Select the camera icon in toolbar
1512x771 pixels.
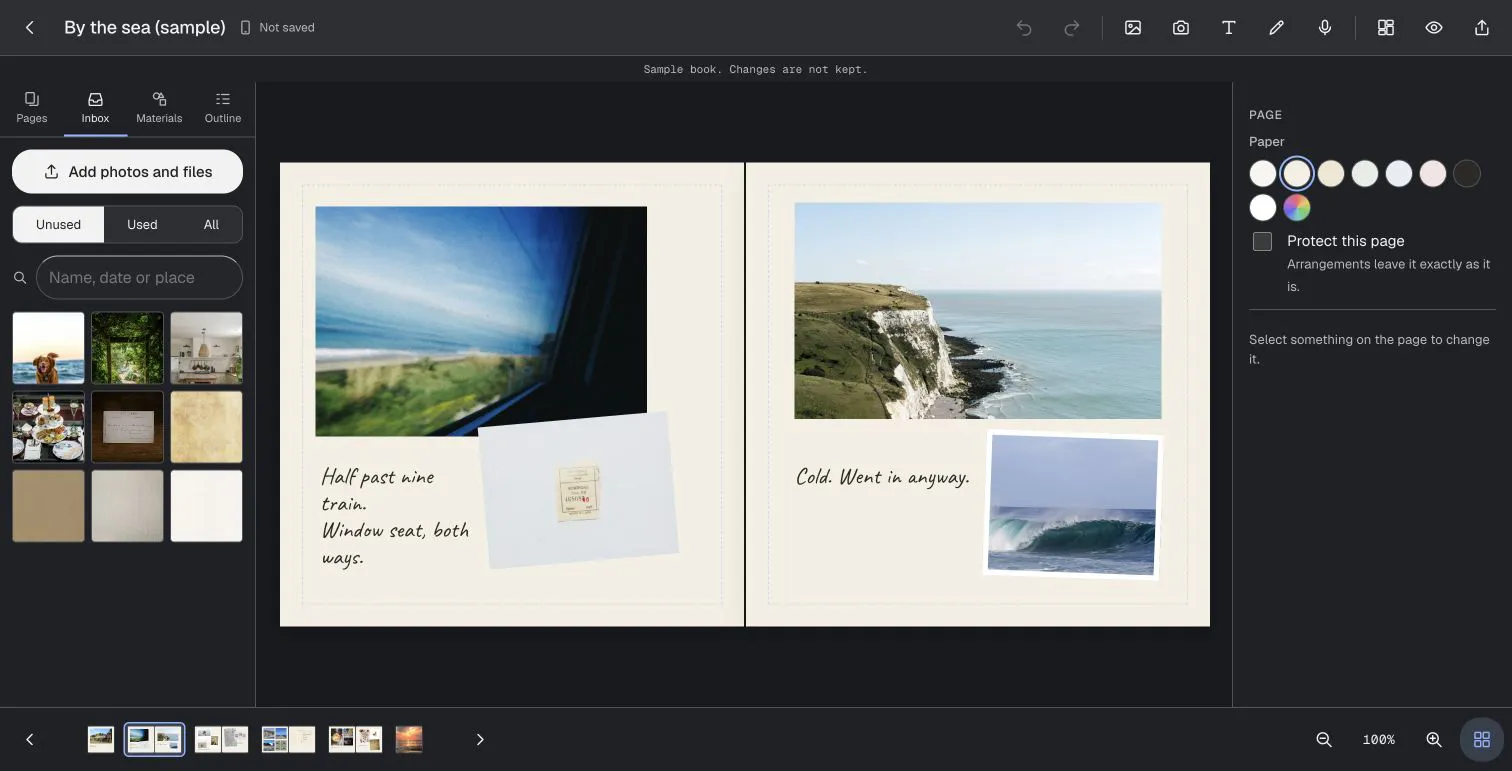click(x=1181, y=28)
